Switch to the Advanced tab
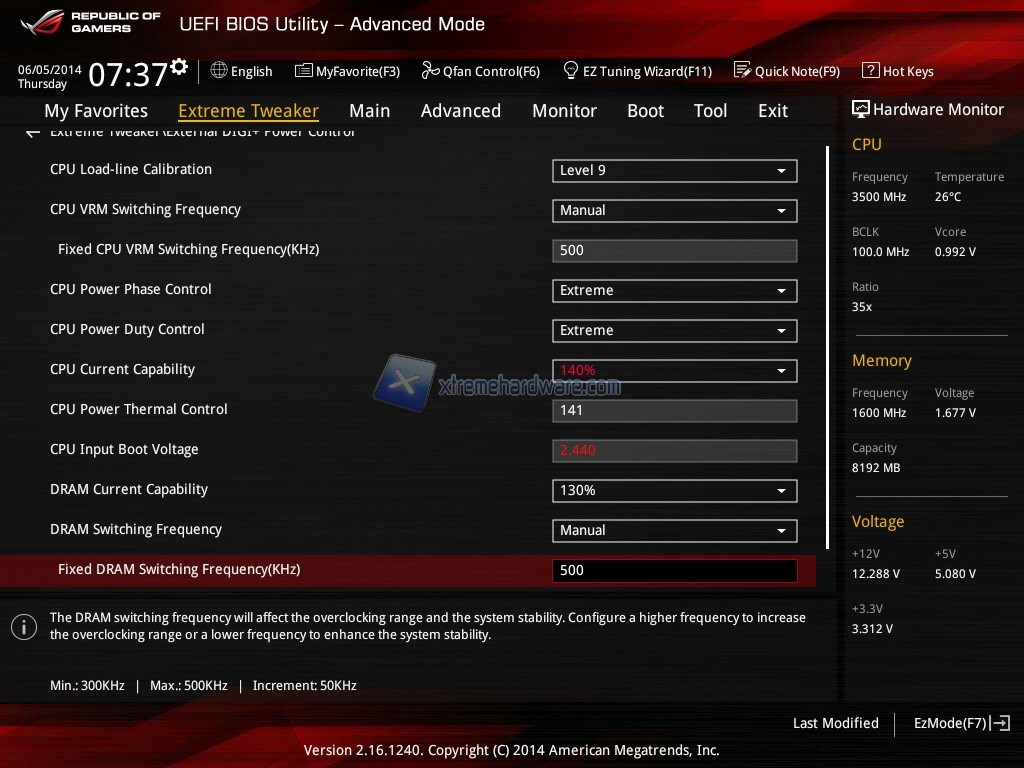 (x=460, y=111)
